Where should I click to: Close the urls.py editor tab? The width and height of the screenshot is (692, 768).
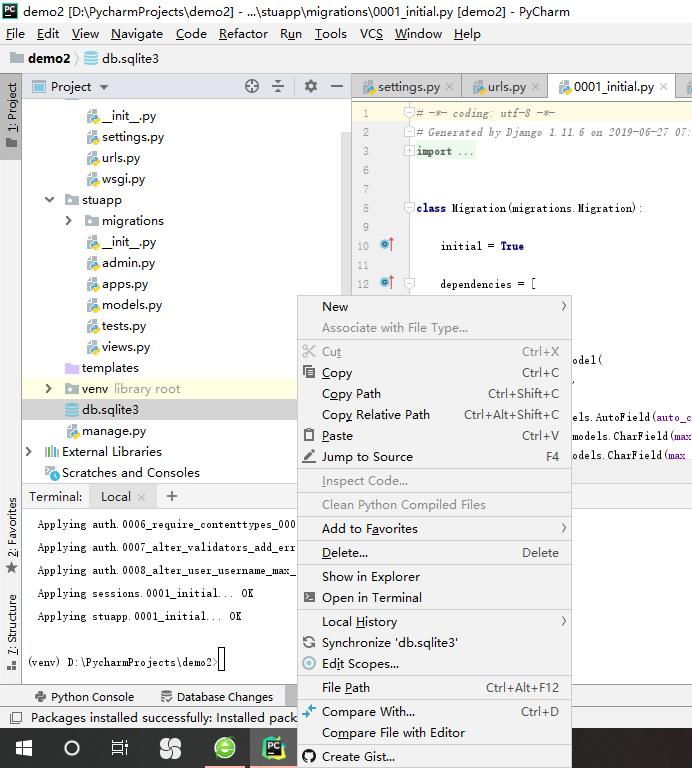535,87
